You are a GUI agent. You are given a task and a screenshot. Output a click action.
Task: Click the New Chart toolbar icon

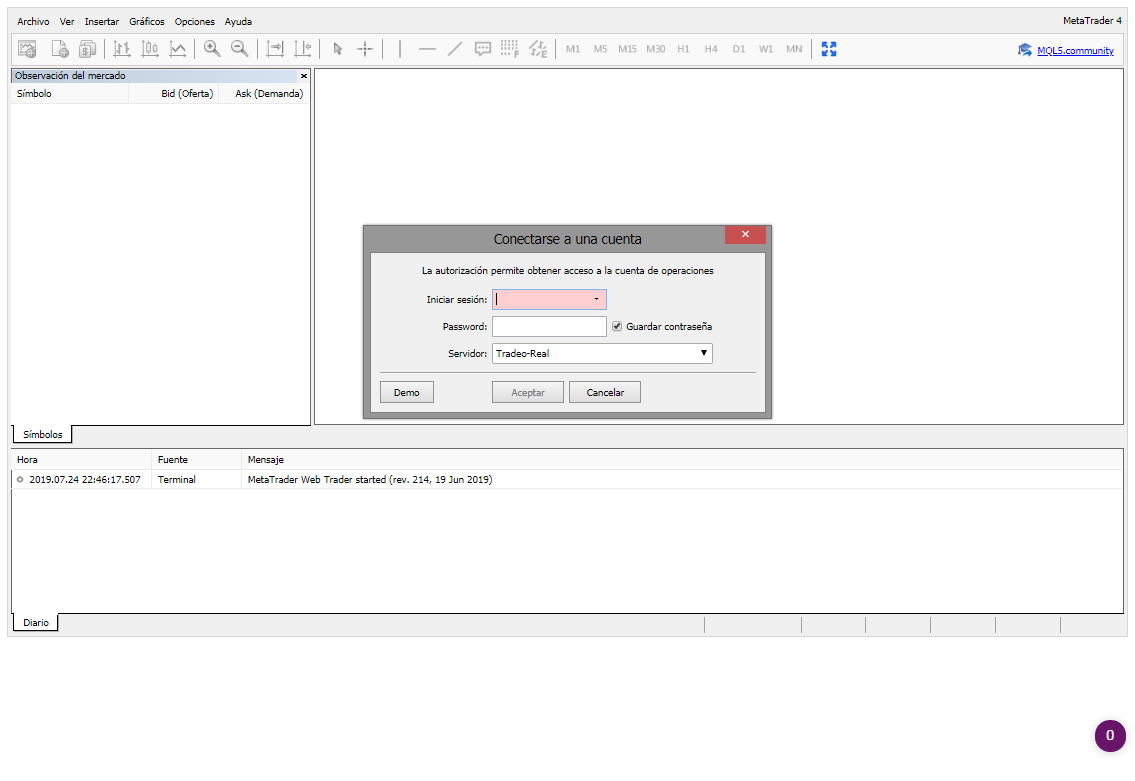point(28,49)
